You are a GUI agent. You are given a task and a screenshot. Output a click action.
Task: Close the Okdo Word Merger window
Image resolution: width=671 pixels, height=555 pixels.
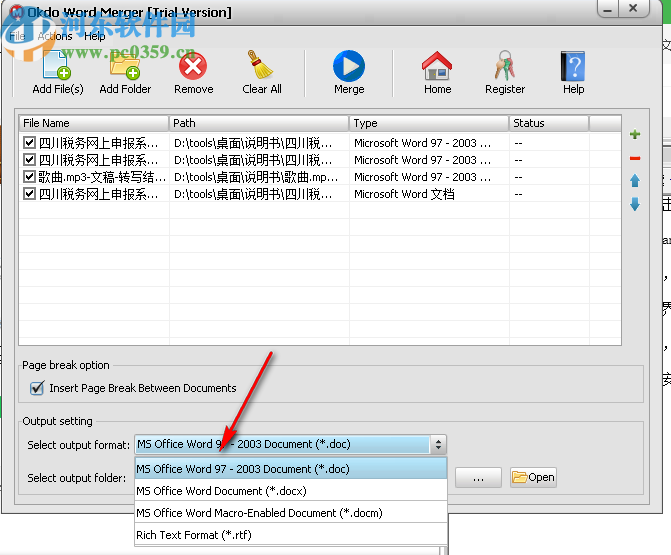coord(633,9)
